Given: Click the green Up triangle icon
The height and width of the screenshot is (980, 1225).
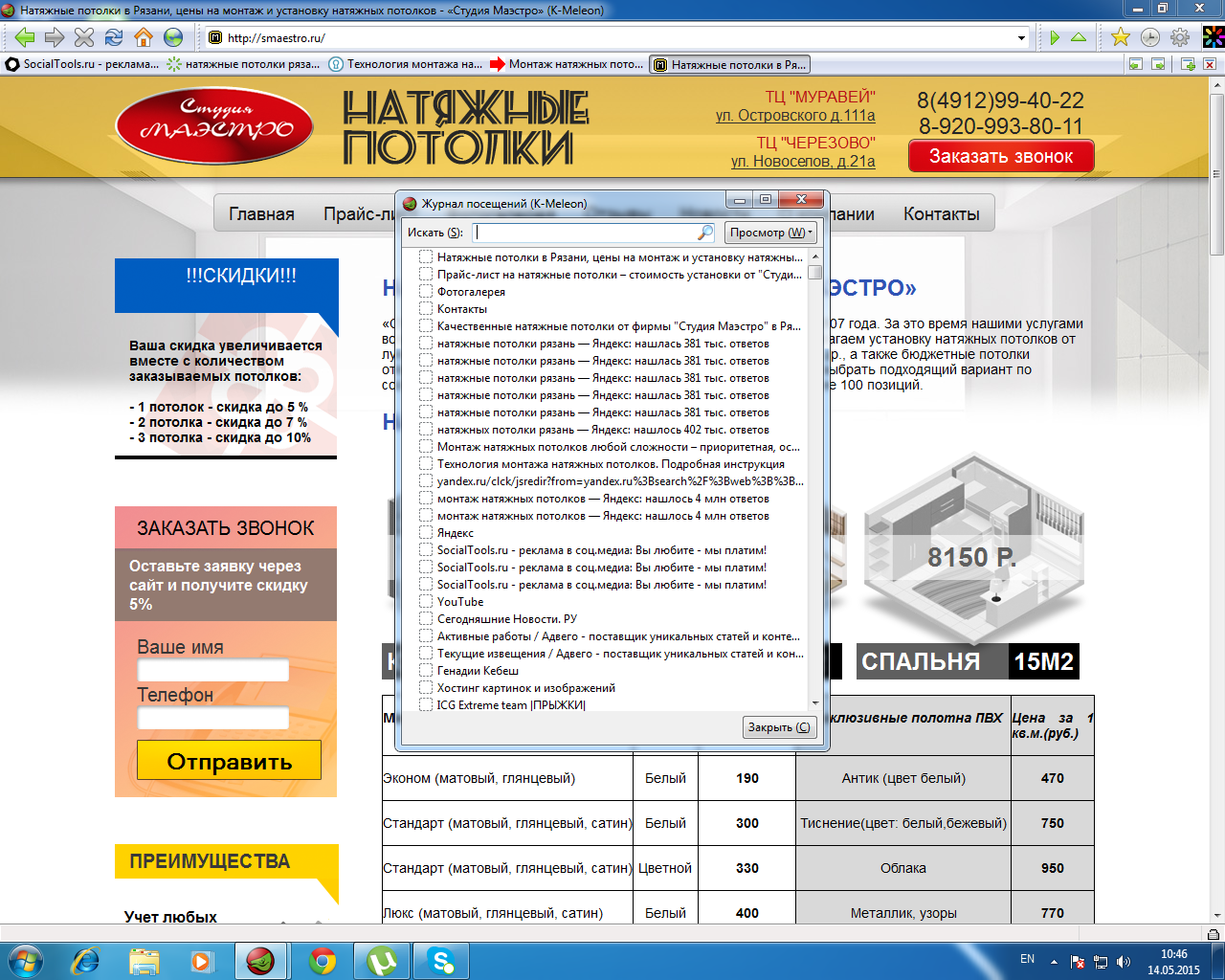Looking at the screenshot, I should tap(1079, 37).
